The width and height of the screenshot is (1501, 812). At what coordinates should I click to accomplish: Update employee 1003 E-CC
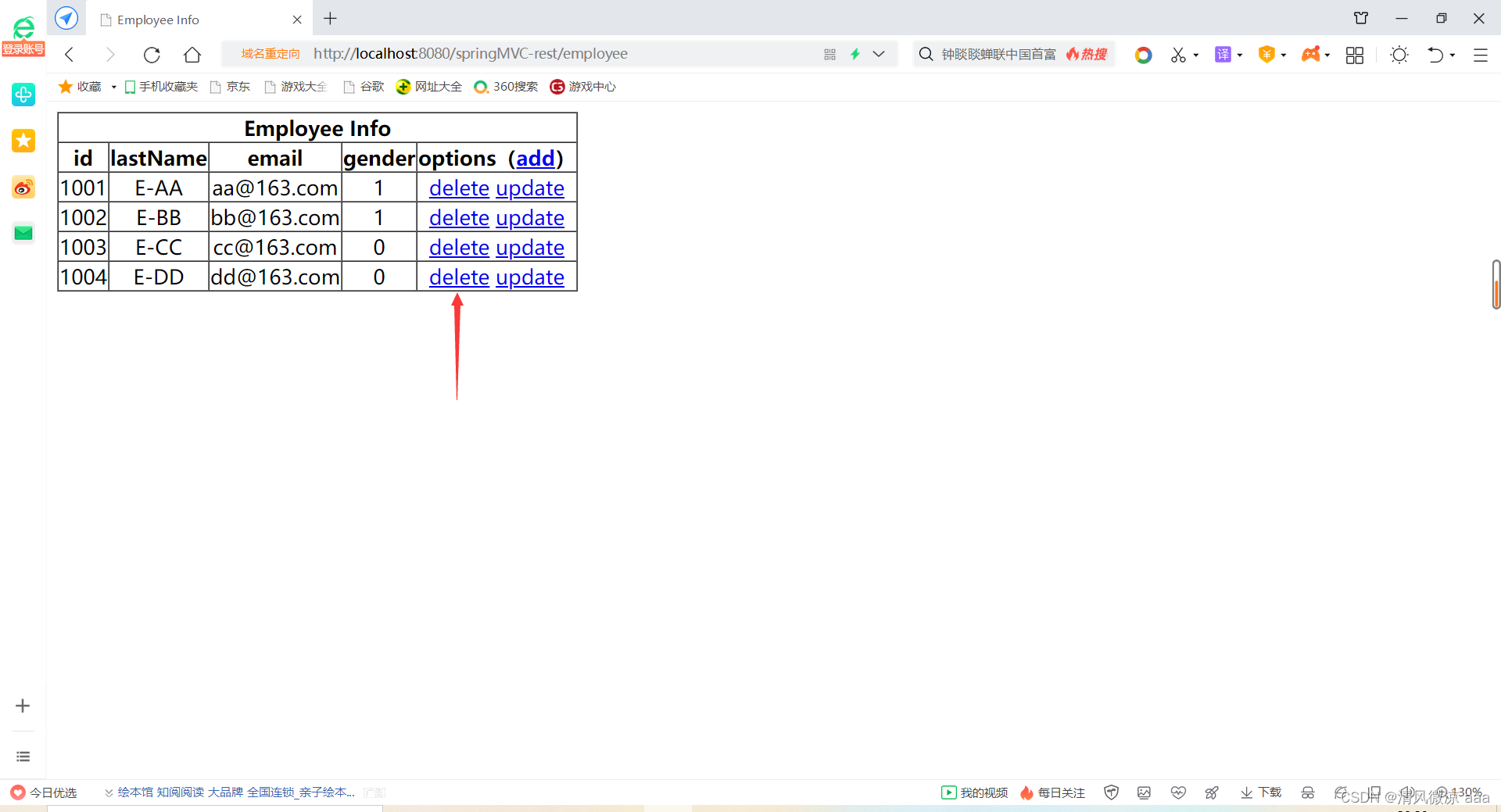point(530,248)
